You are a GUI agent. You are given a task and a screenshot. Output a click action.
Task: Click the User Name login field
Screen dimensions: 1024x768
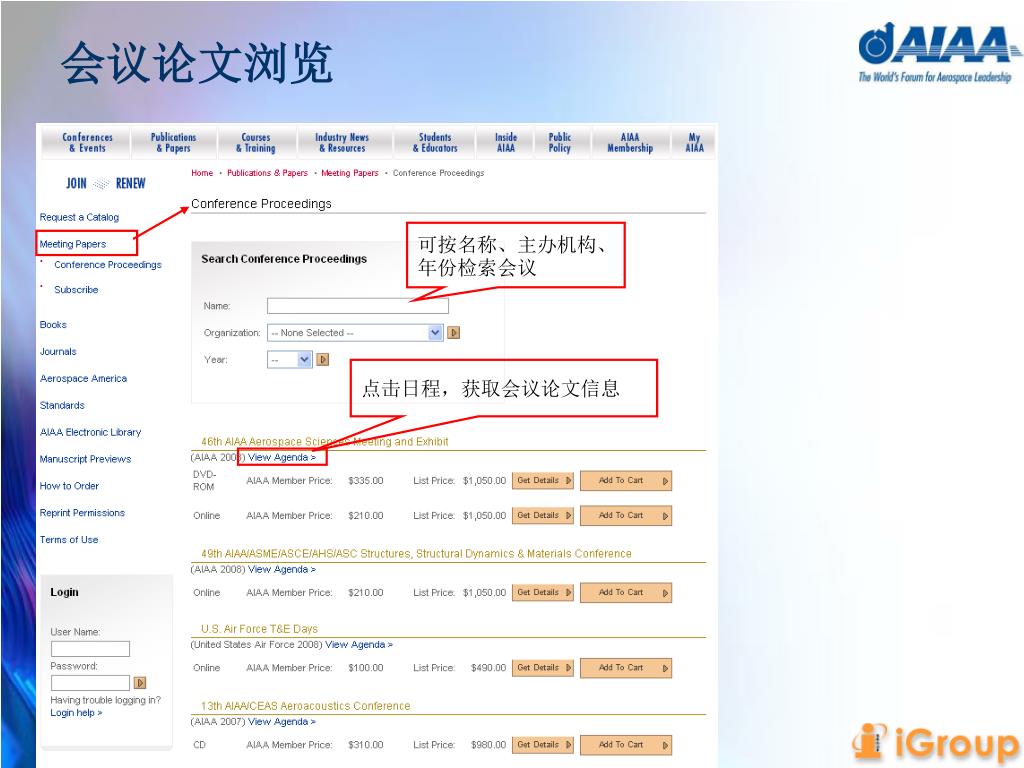[x=90, y=648]
